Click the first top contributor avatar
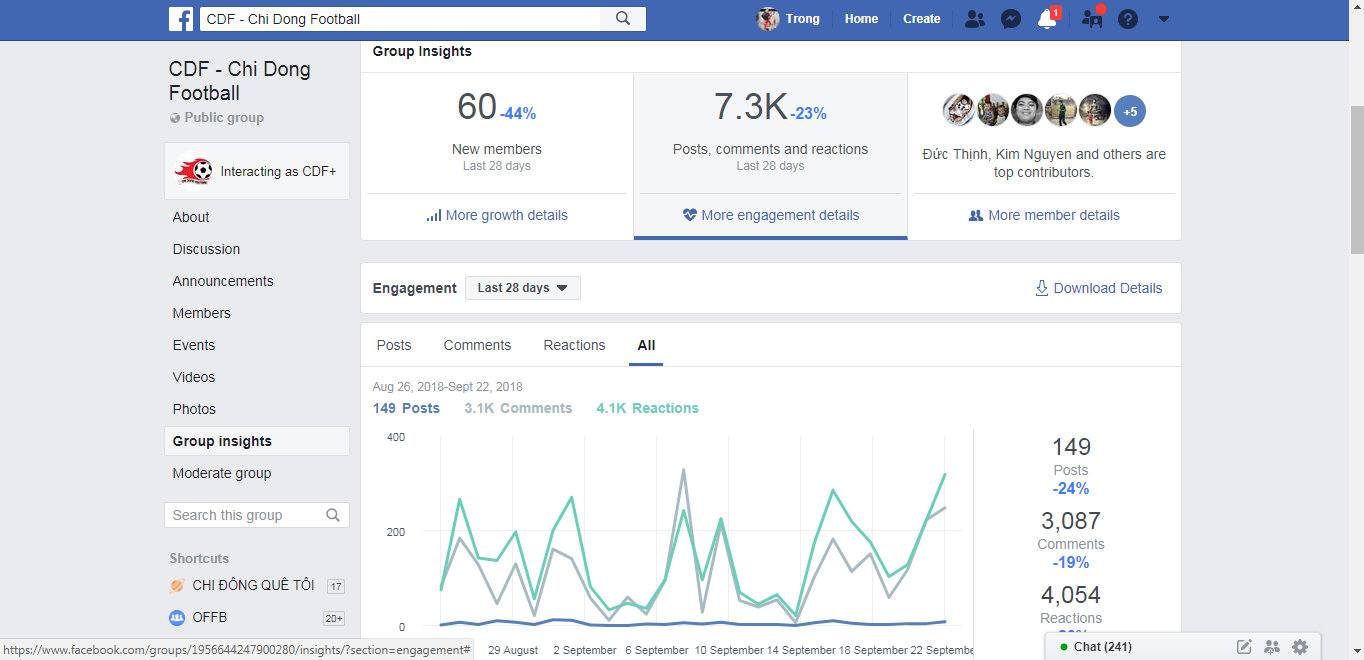 click(x=959, y=110)
